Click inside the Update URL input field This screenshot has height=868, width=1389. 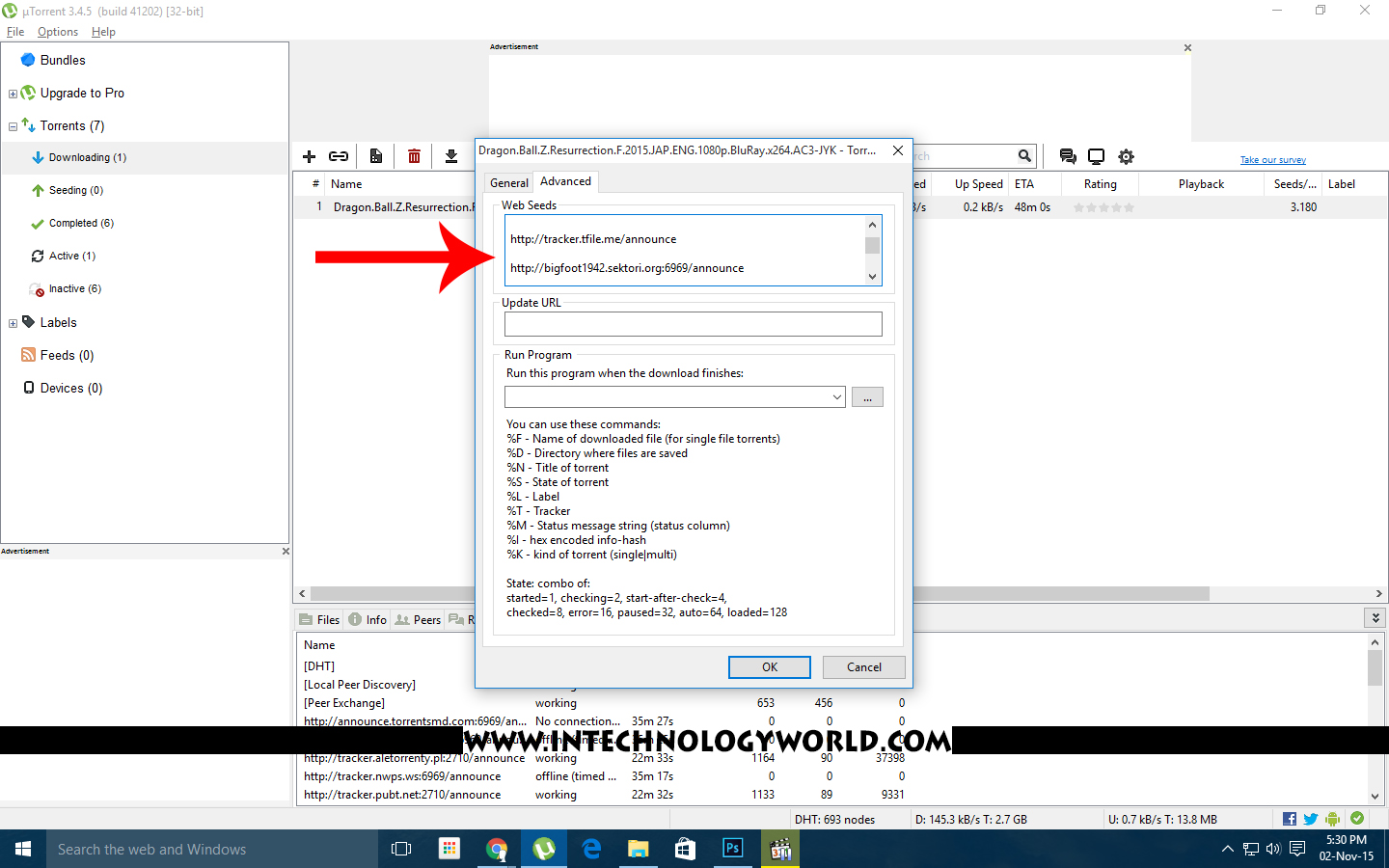point(693,324)
